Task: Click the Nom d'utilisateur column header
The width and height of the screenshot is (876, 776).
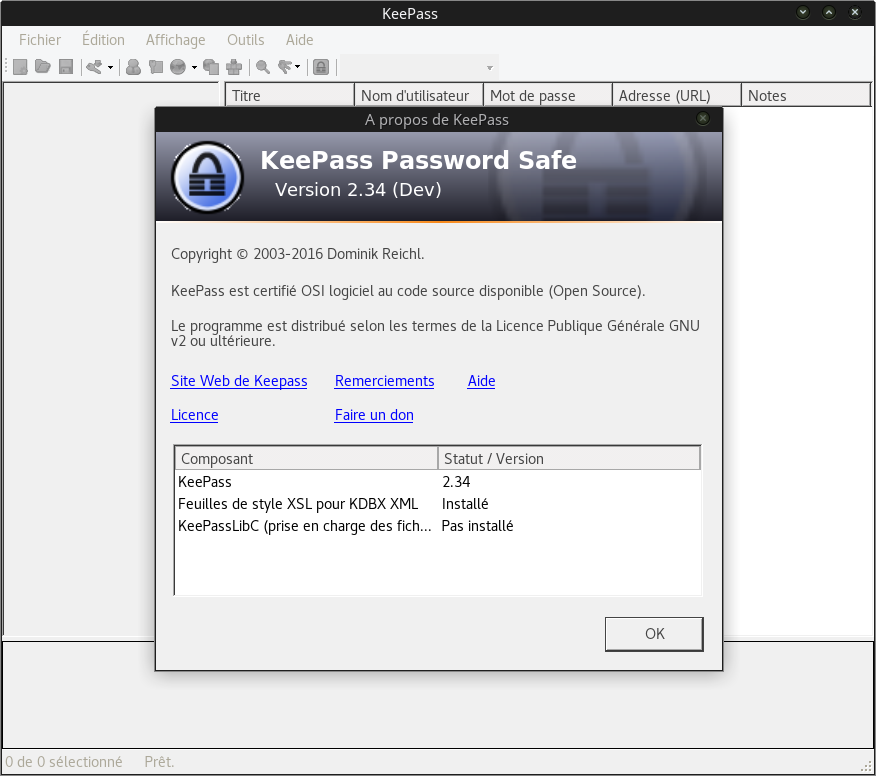Action: tap(419, 96)
